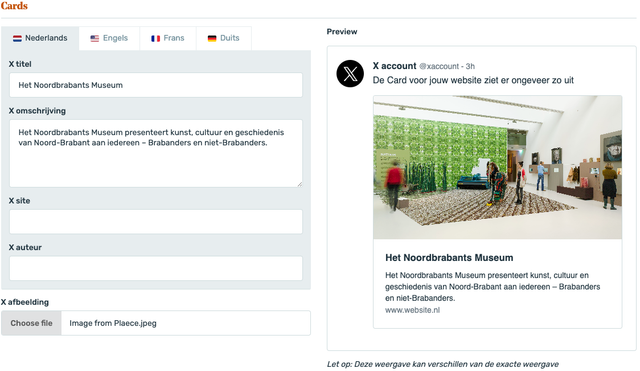Click the museum preview image

[x=498, y=167]
